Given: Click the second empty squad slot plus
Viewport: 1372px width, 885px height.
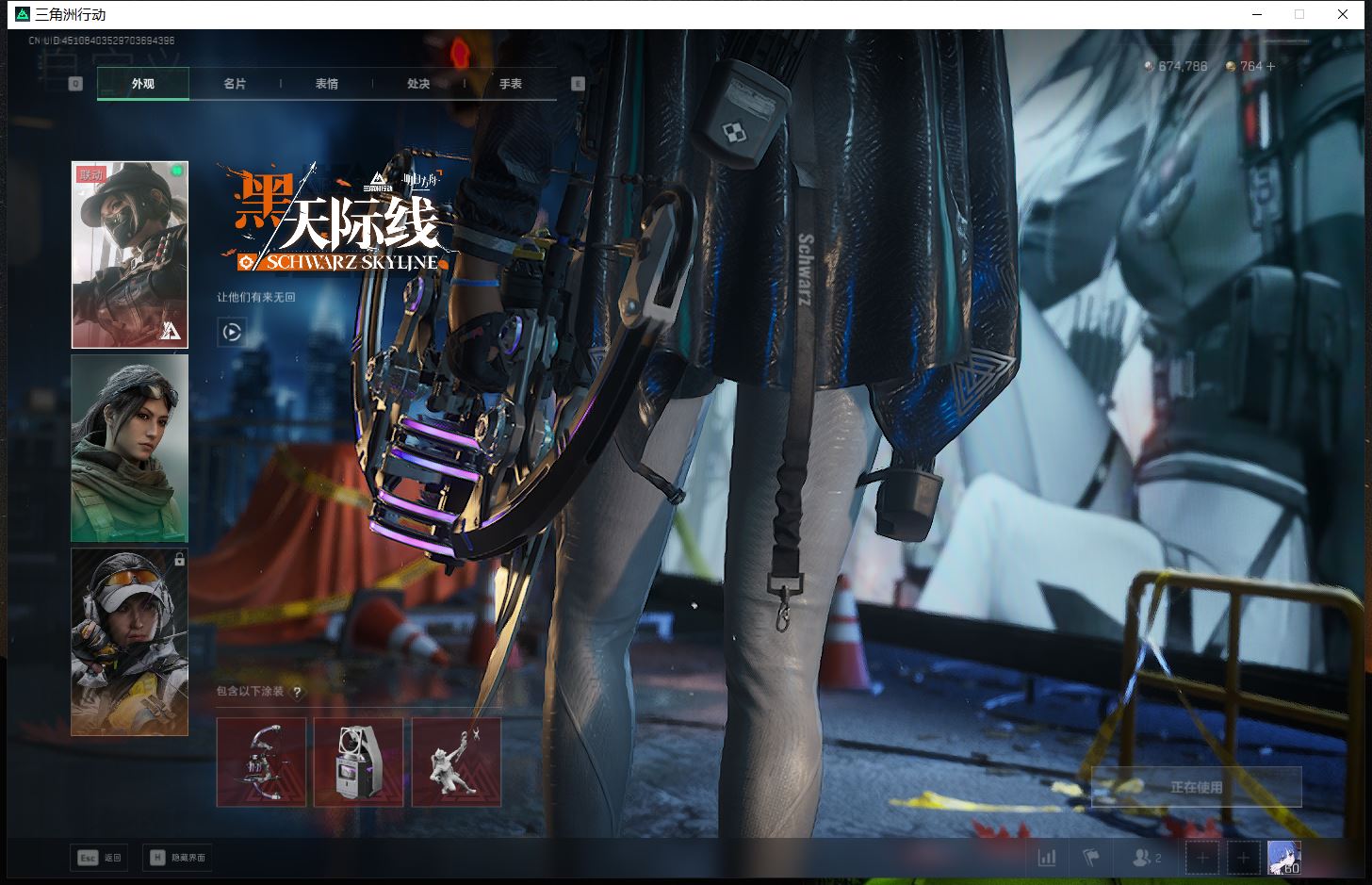Looking at the screenshot, I should 1243,858.
